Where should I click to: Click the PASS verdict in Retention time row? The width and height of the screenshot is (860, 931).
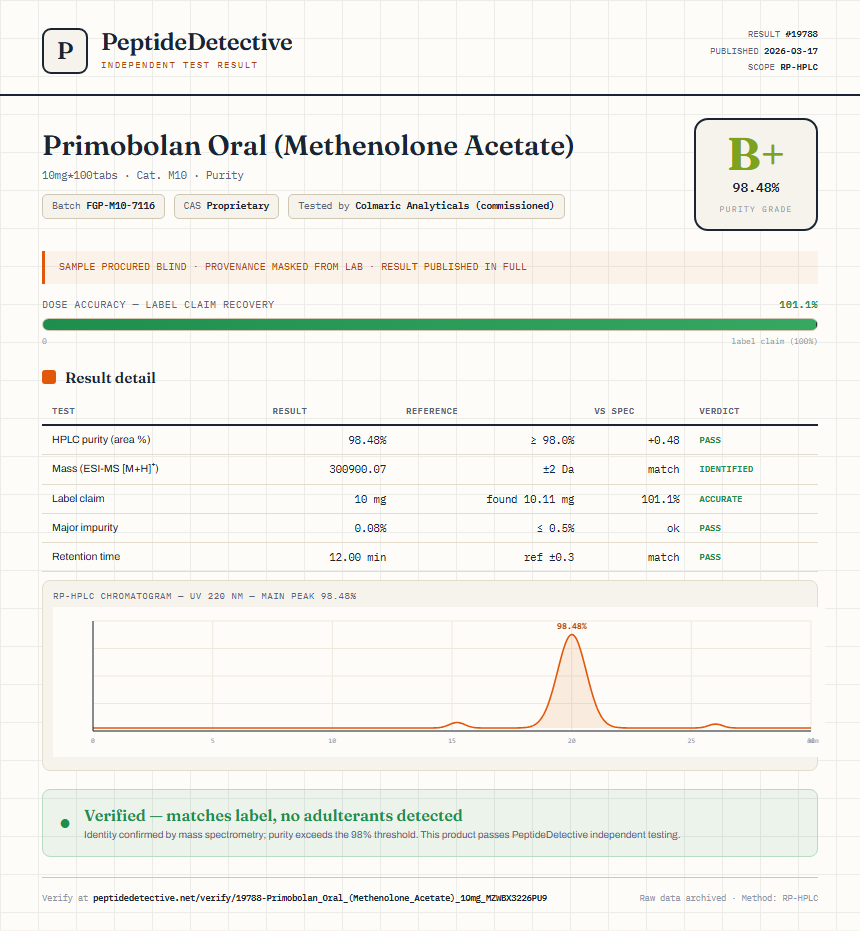point(710,557)
